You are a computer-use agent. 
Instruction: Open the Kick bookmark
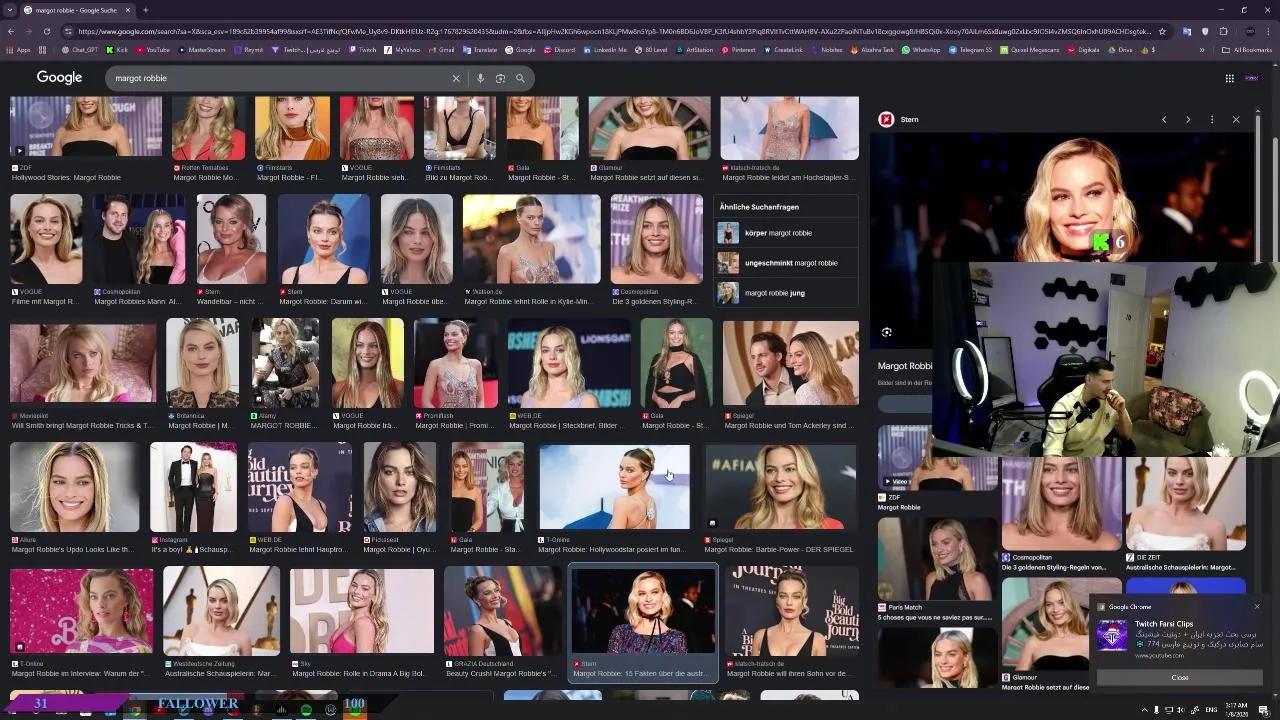coord(117,49)
